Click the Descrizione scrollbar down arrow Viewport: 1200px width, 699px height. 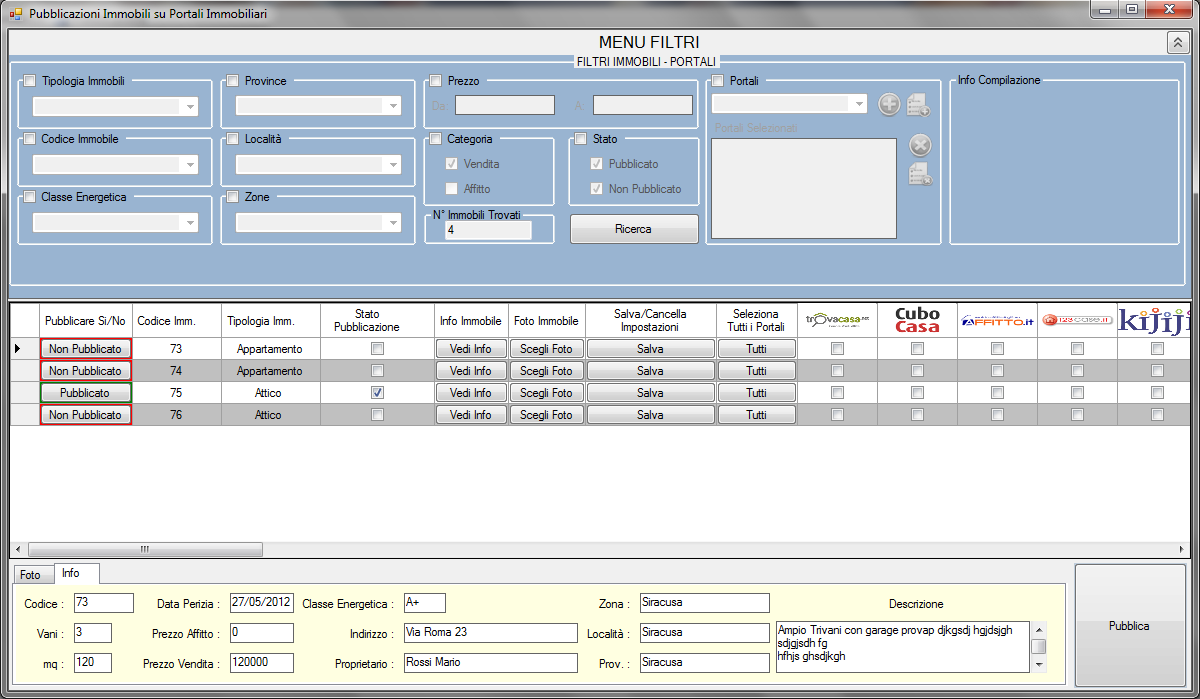[1039, 664]
